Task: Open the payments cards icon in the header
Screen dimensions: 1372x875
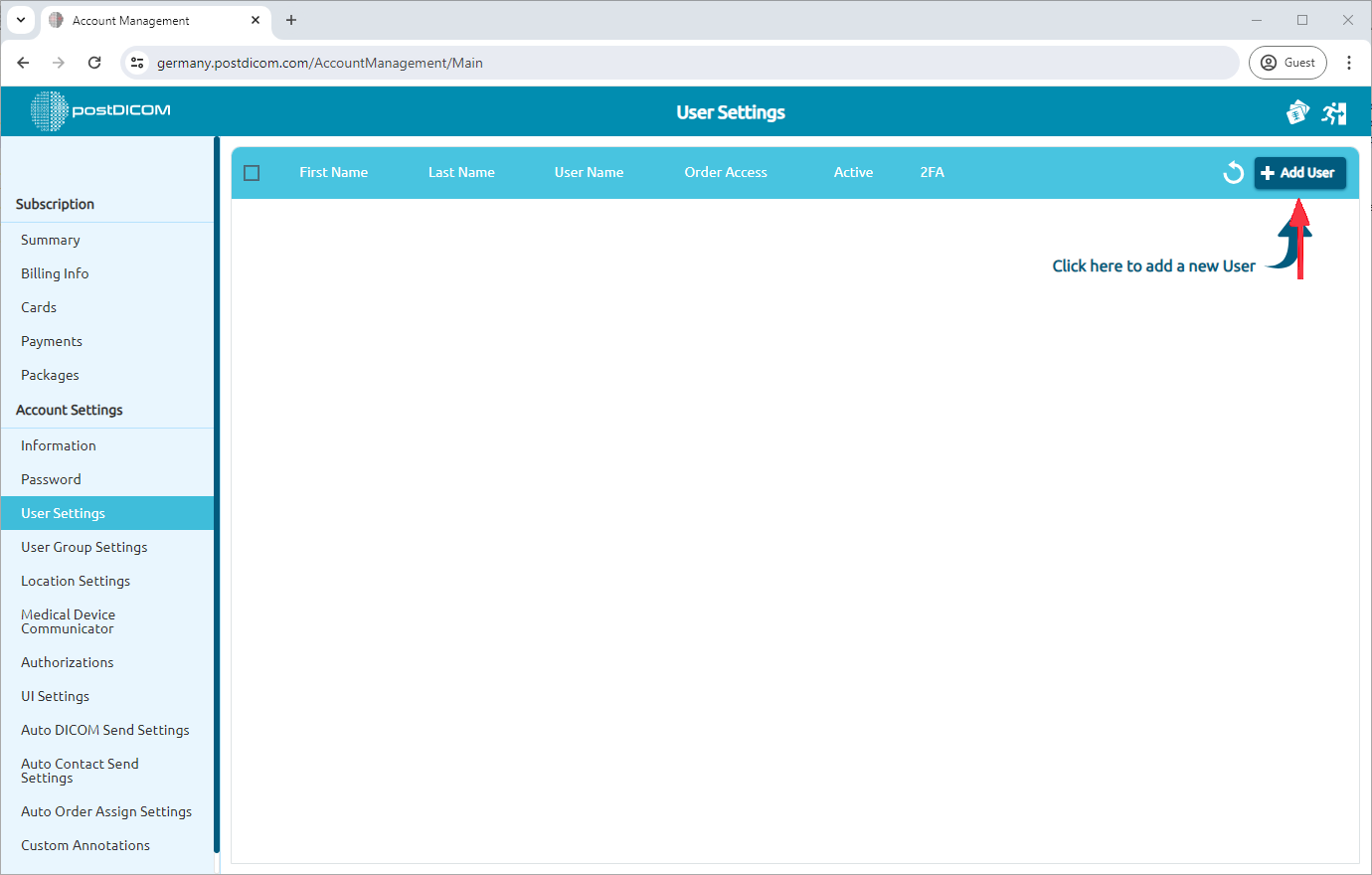Action: point(1297,112)
